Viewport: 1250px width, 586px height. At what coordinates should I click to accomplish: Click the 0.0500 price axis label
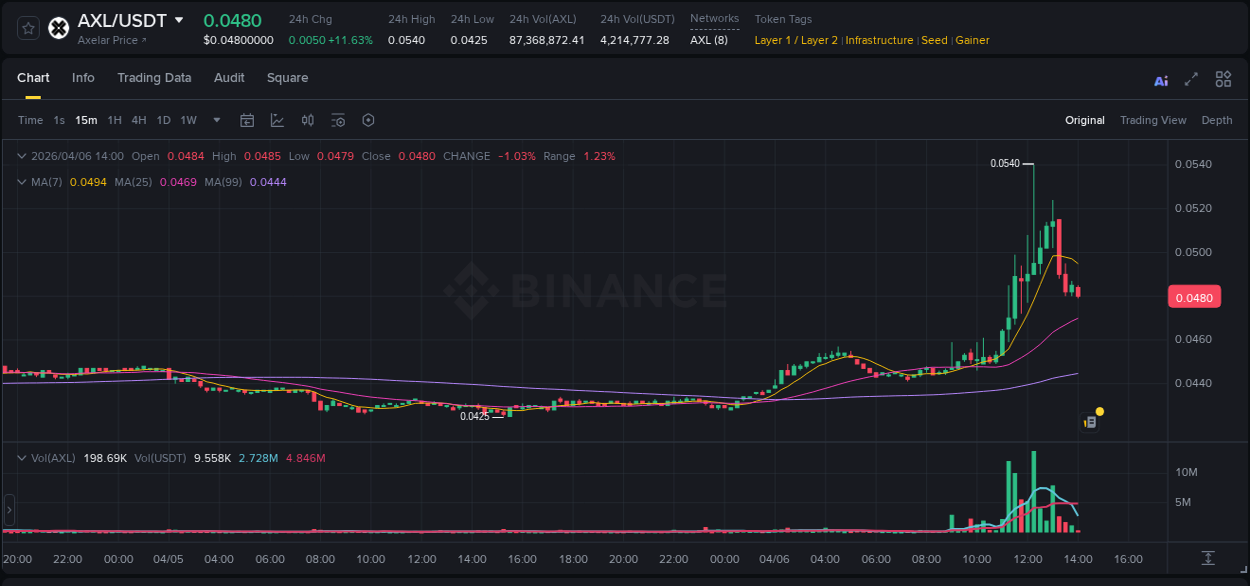1192,252
